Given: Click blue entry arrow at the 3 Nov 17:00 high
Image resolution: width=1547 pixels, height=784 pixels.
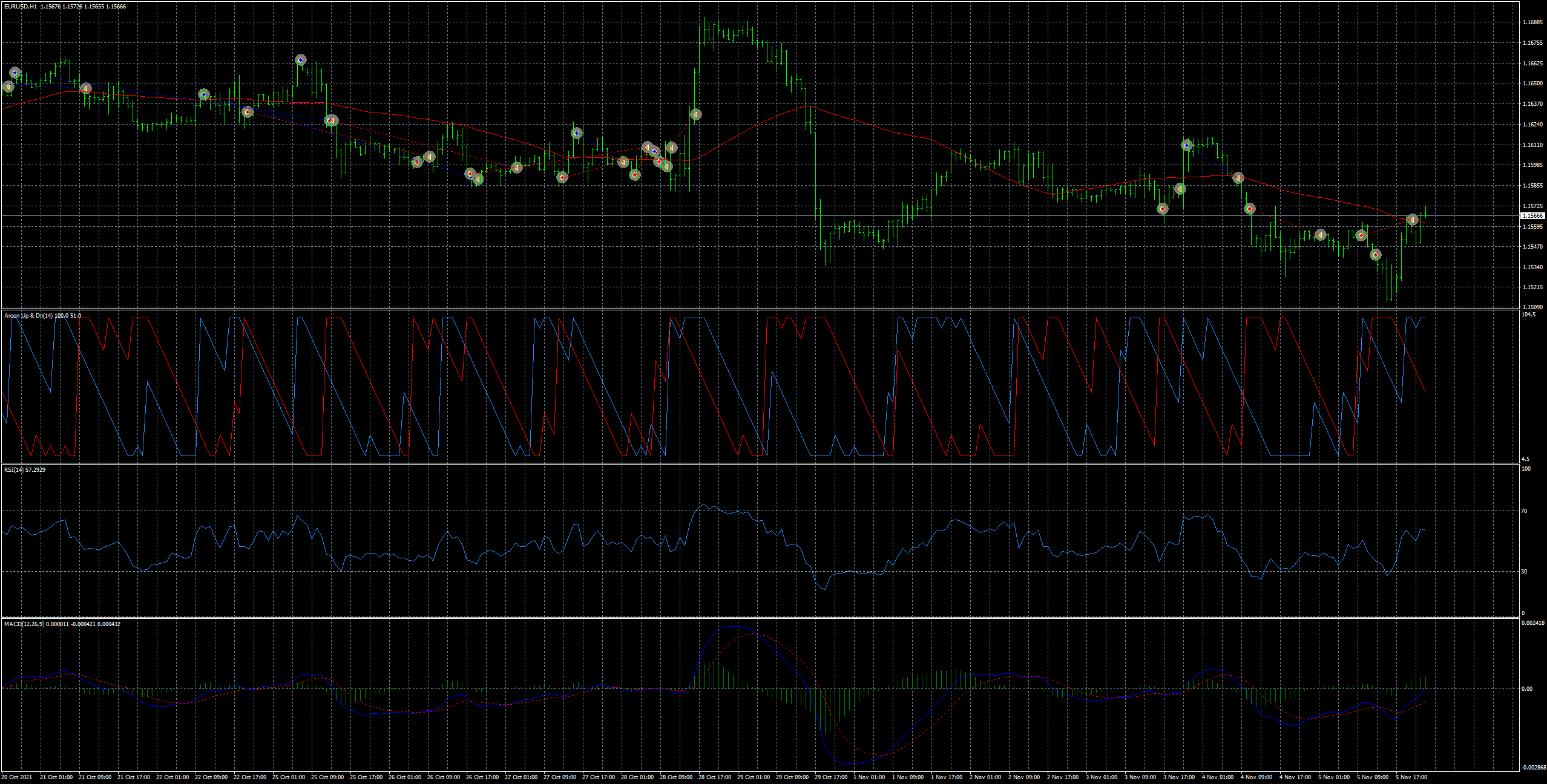Looking at the screenshot, I should (1187, 145).
